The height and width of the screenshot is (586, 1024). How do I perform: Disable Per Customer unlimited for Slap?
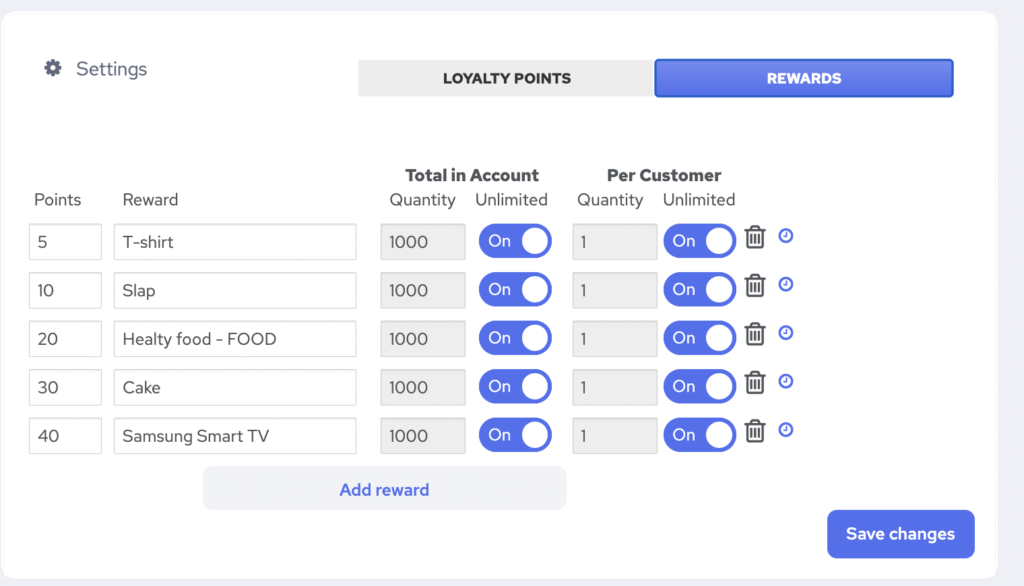(699, 290)
